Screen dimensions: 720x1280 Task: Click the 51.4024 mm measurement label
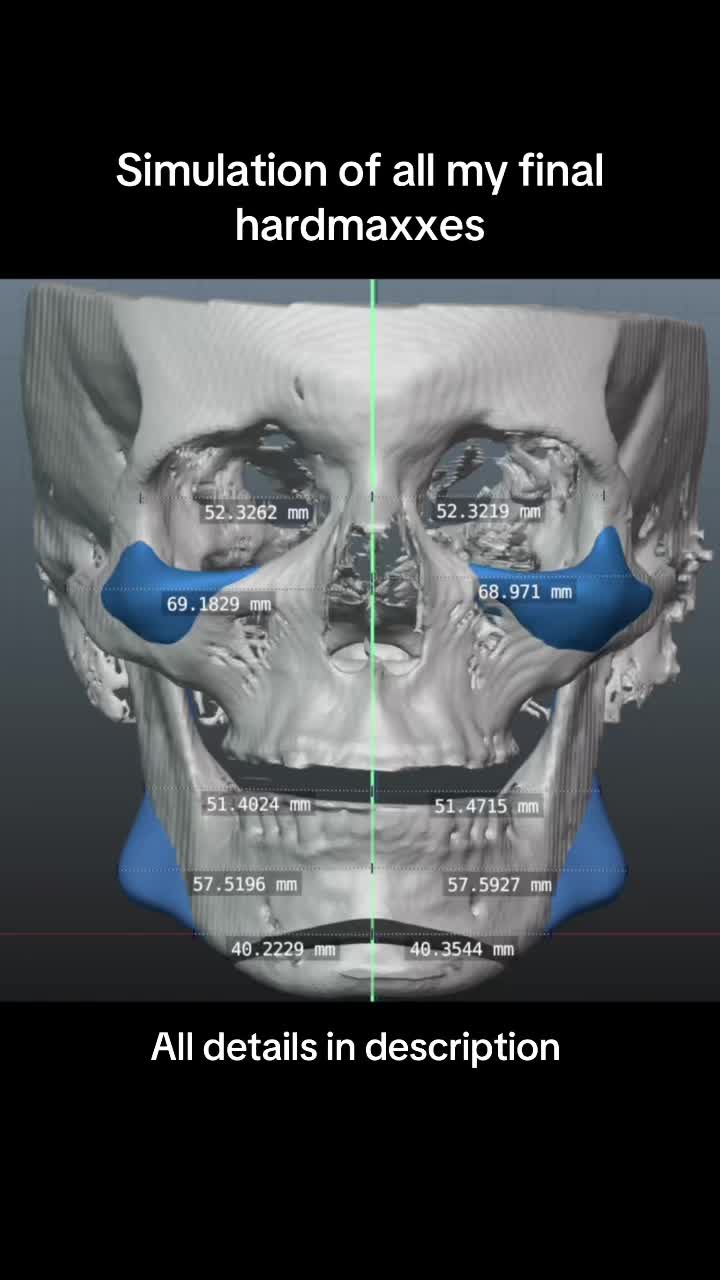[258, 804]
